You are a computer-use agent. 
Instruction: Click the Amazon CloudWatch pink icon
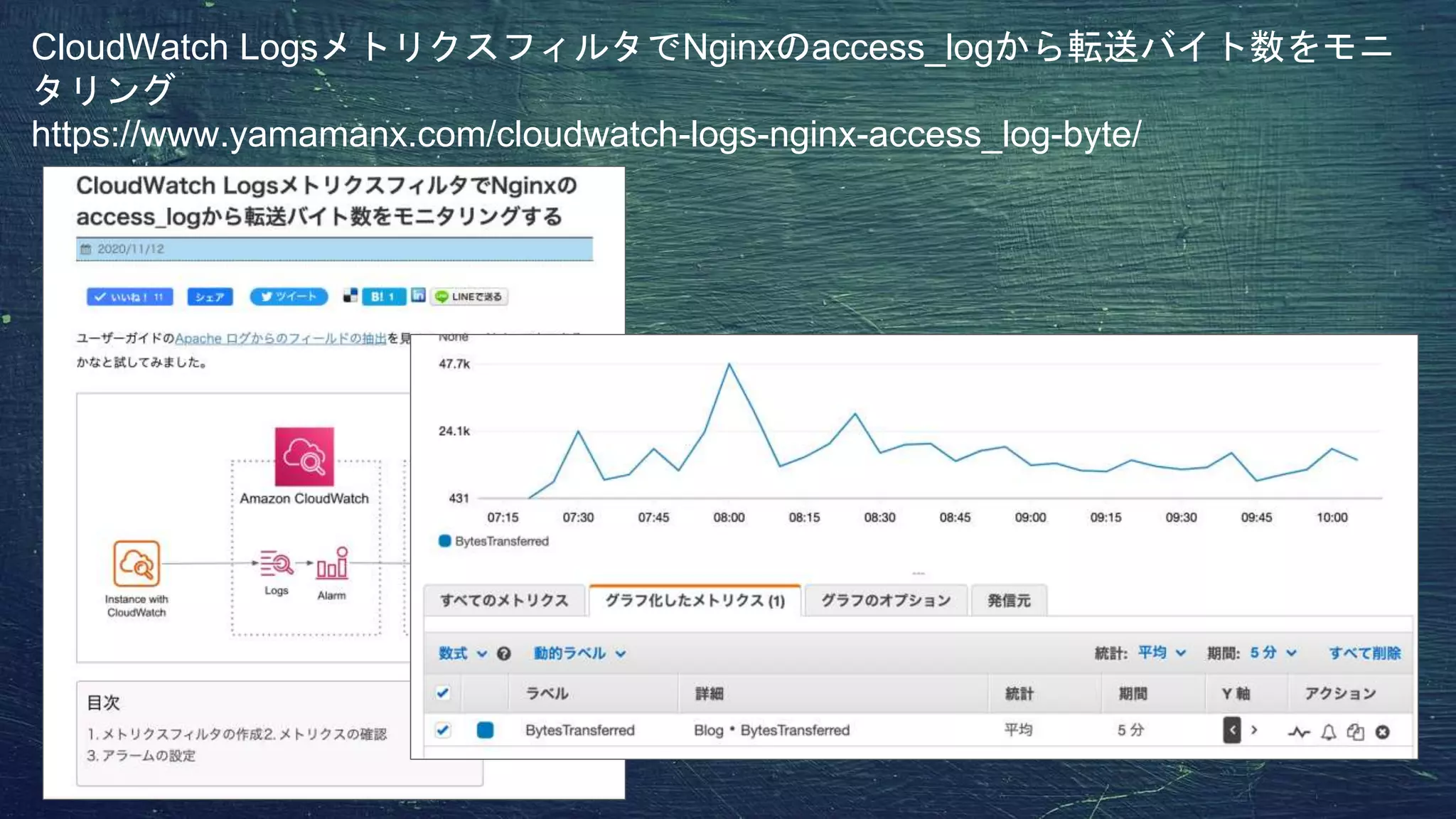click(304, 456)
